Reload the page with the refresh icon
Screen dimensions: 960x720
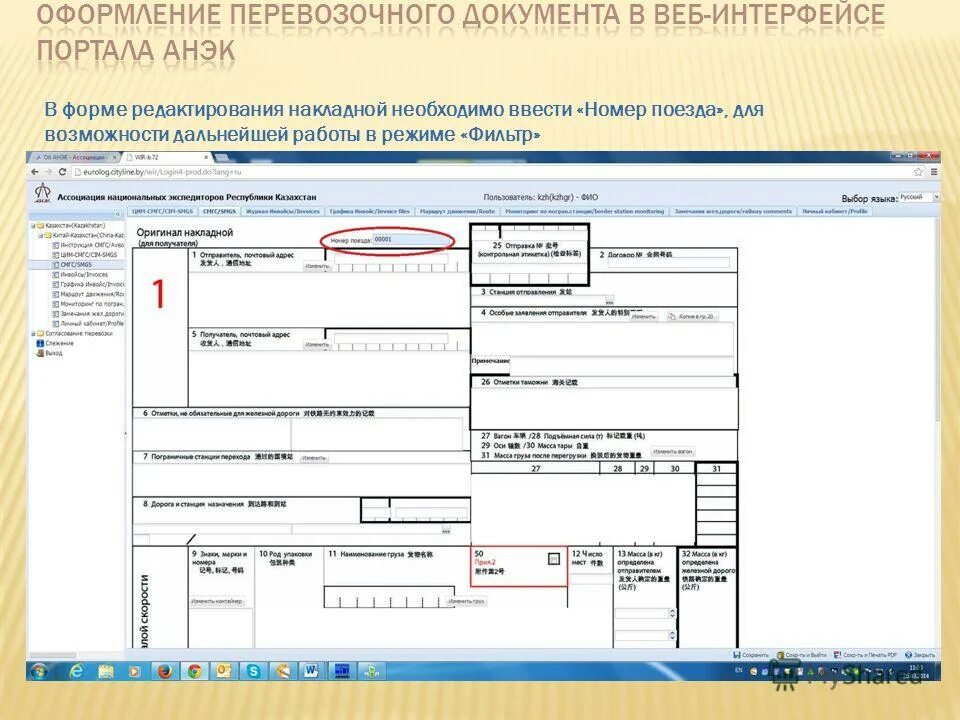point(62,172)
